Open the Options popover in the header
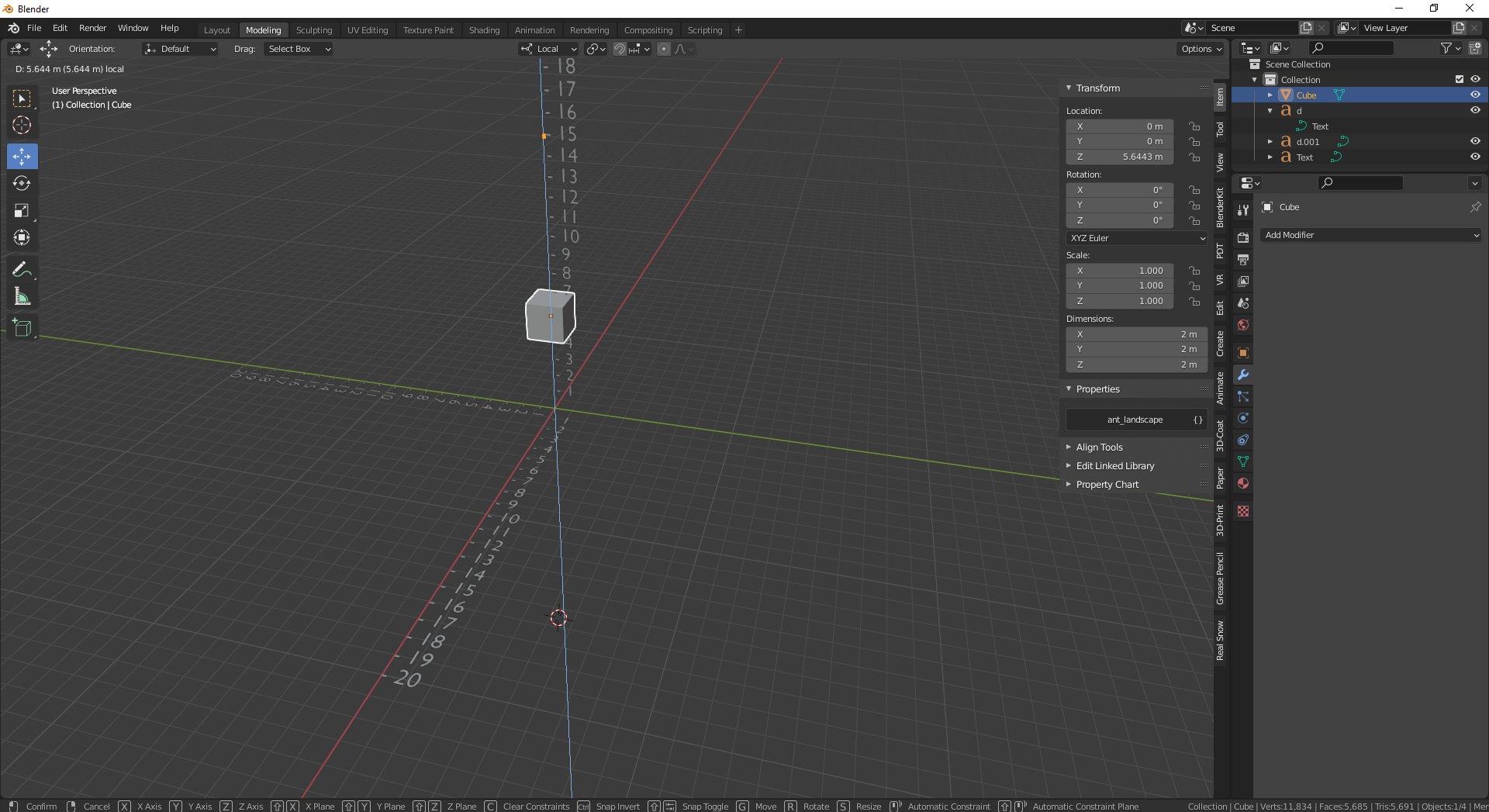This screenshot has height=812, width=1489. (x=1201, y=49)
